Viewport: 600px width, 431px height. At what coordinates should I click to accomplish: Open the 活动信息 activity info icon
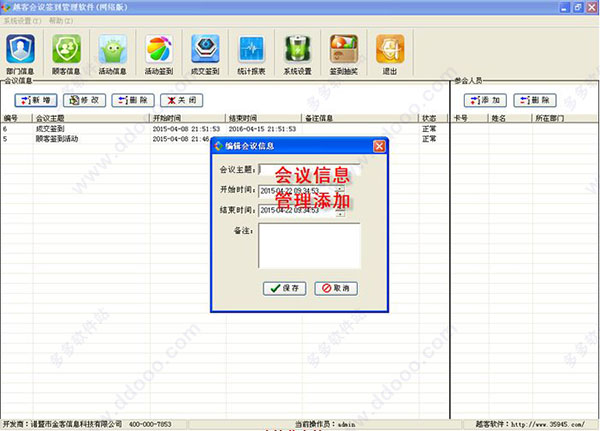coord(112,53)
